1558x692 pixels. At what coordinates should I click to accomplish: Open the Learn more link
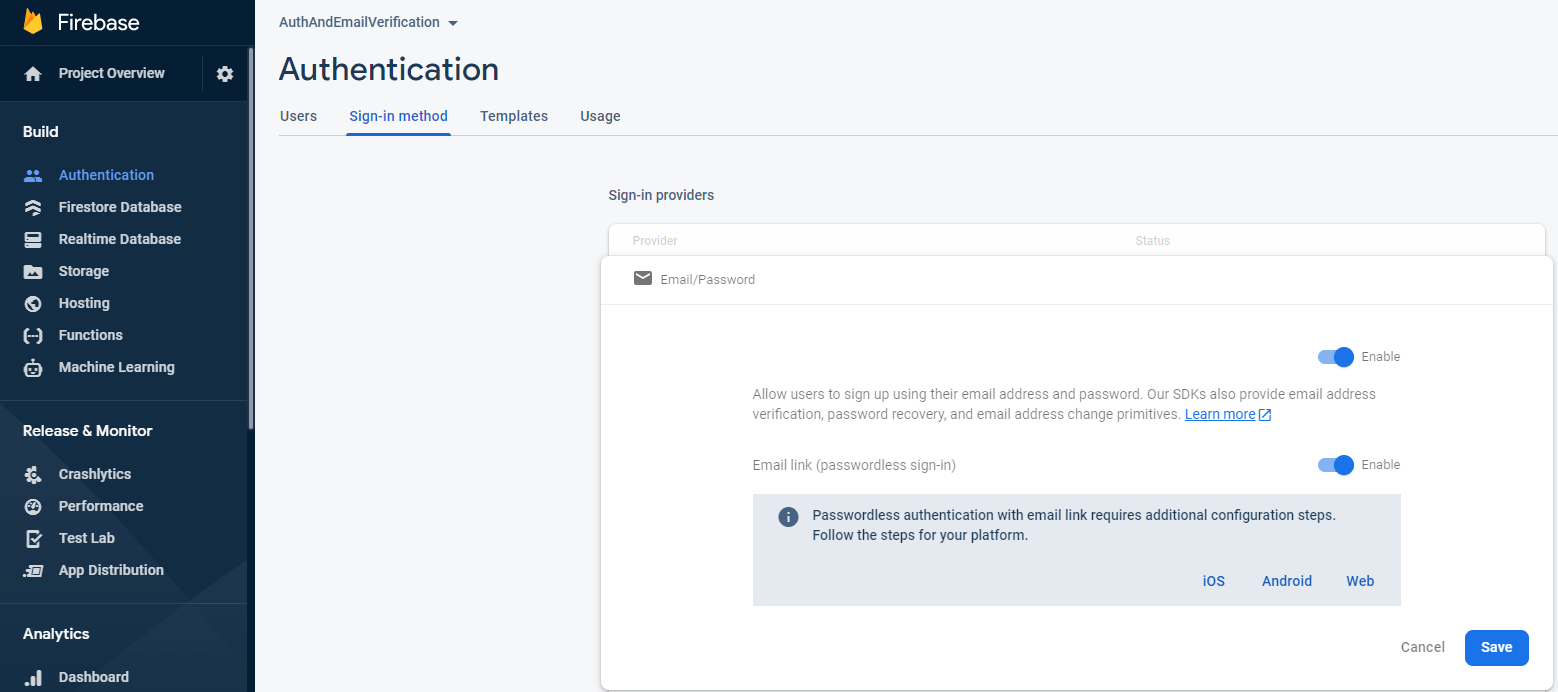pos(1220,414)
